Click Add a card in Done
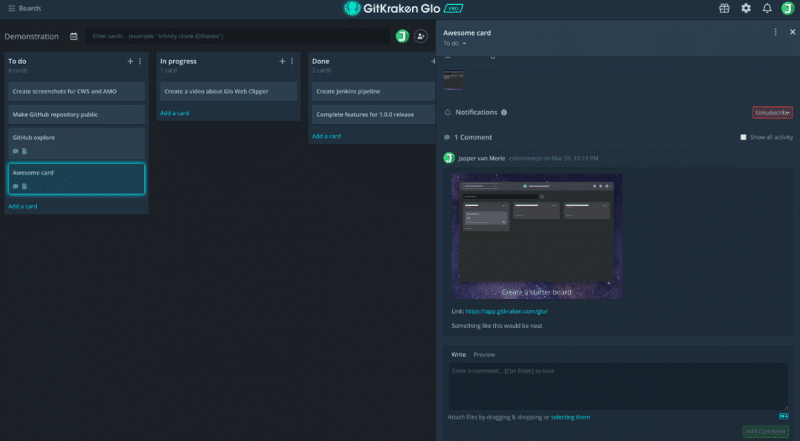Viewport: 800px width, 441px height. coord(327,136)
